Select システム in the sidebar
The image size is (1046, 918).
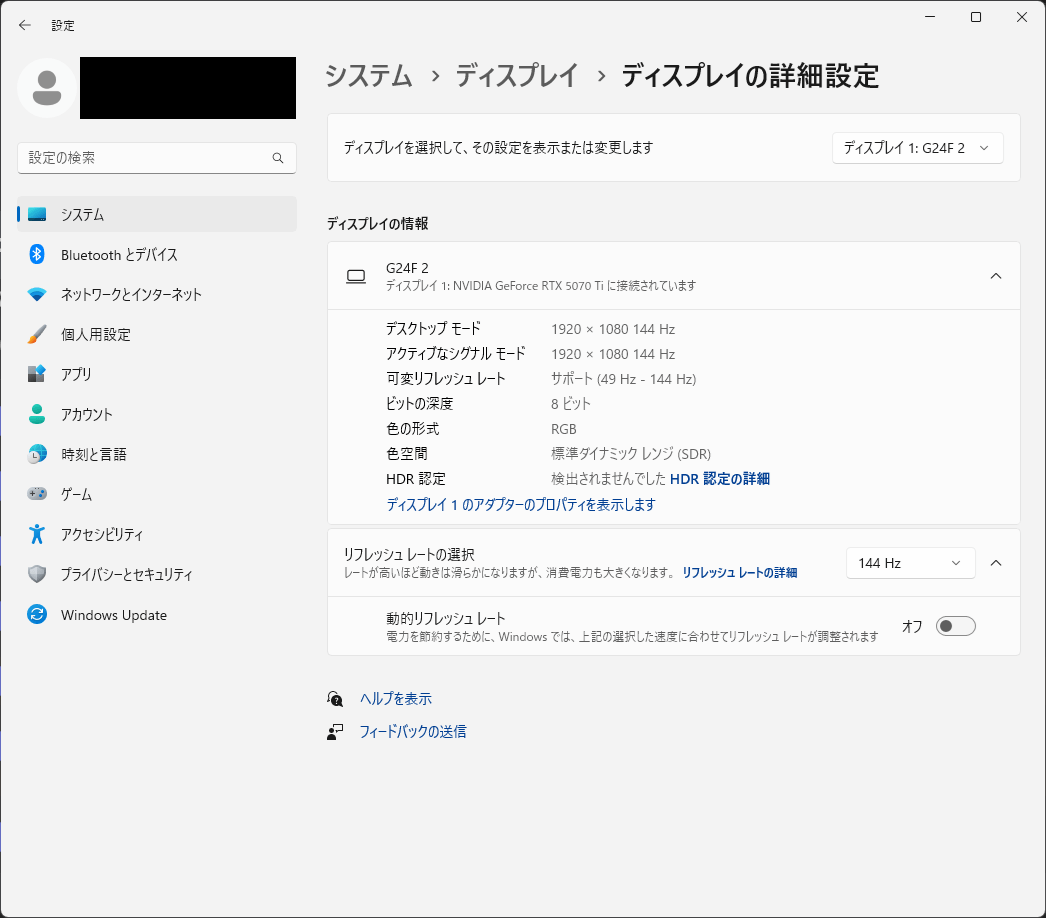click(x=157, y=214)
